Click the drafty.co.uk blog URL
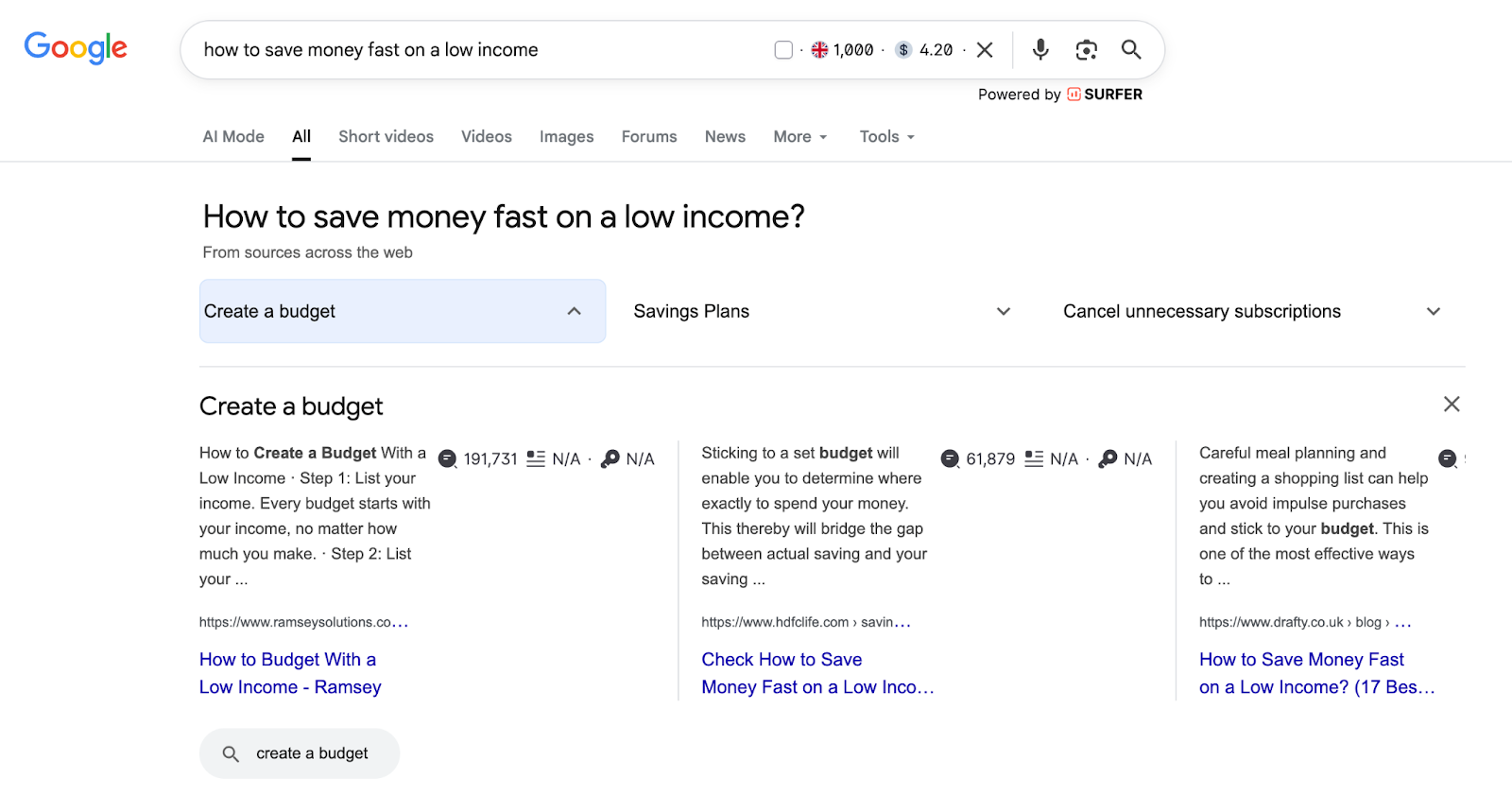 1305,622
